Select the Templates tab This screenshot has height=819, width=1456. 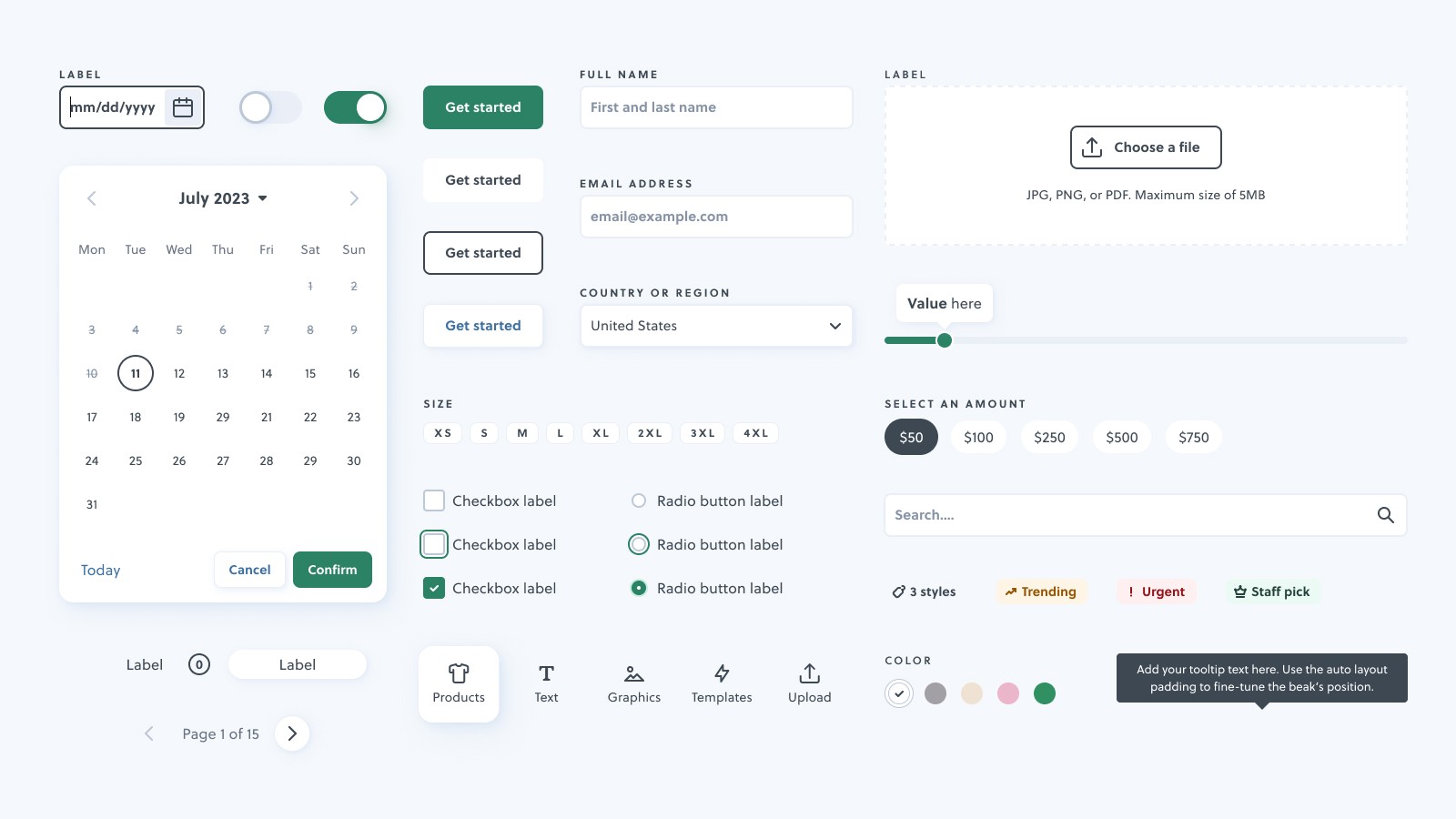[722, 684]
